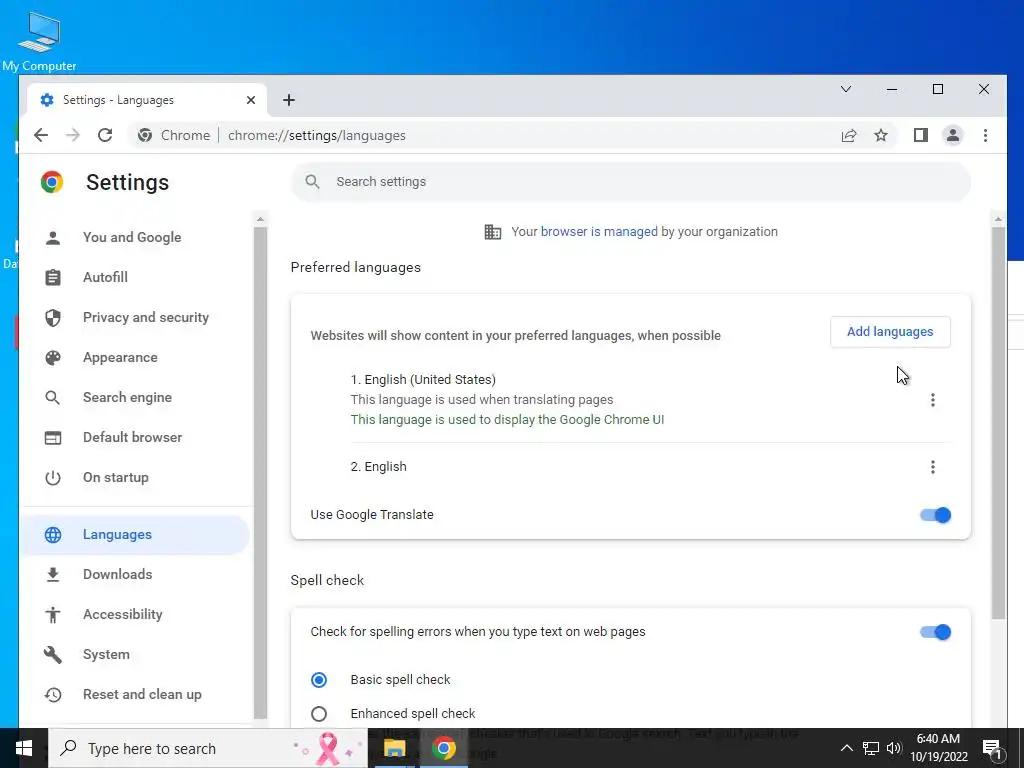Viewport: 1024px width, 768px height.
Task: Click the Accessibility figure icon
Action: 53,615
